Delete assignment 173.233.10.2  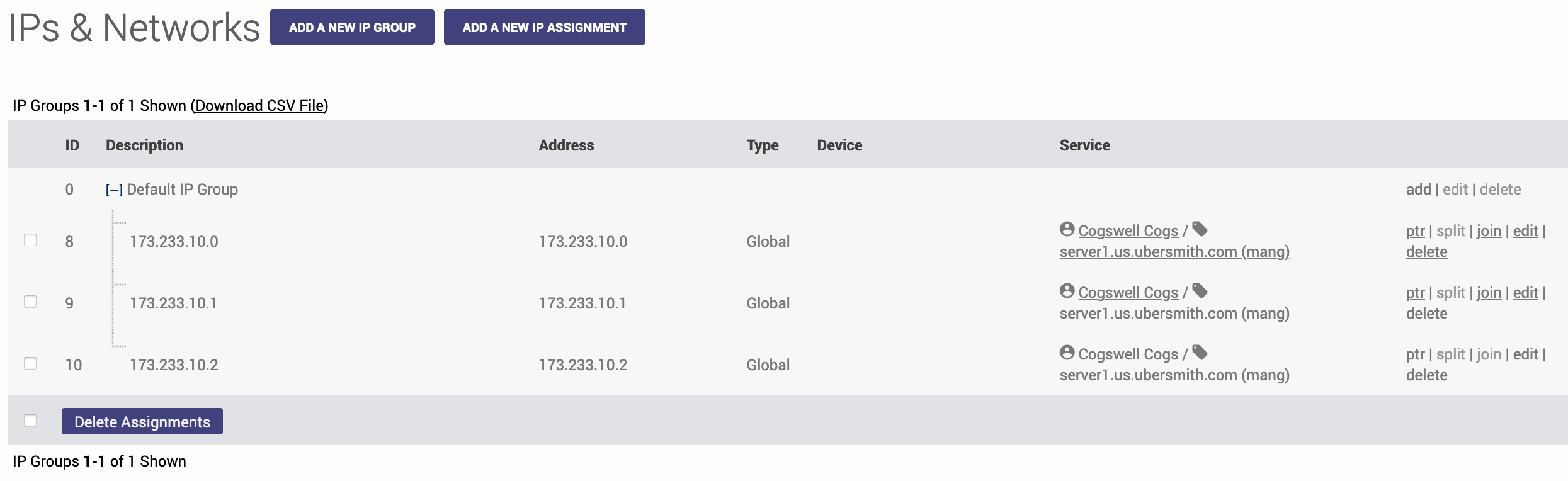[x=1426, y=375]
